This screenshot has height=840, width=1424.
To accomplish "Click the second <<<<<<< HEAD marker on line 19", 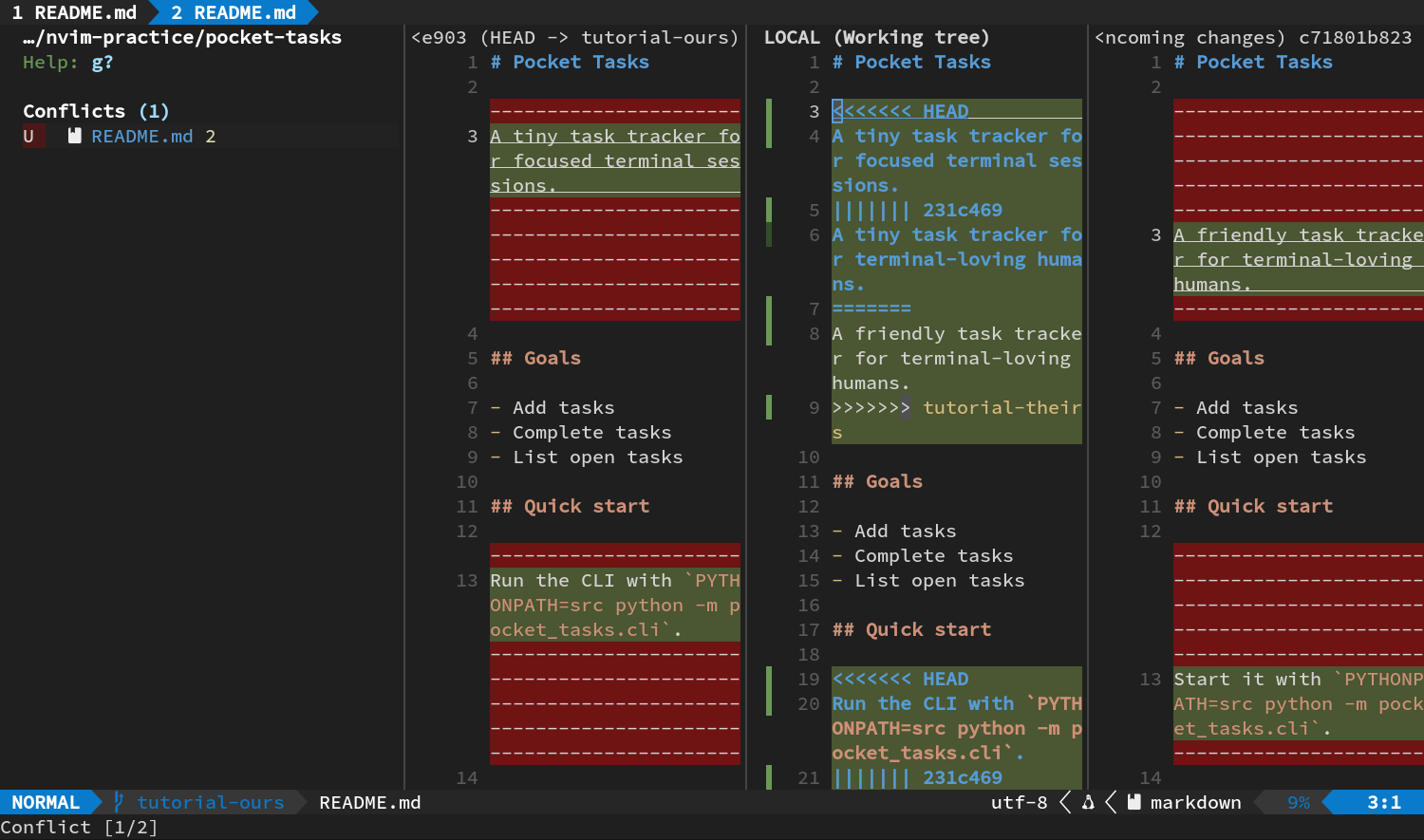I will pos(900,679).
